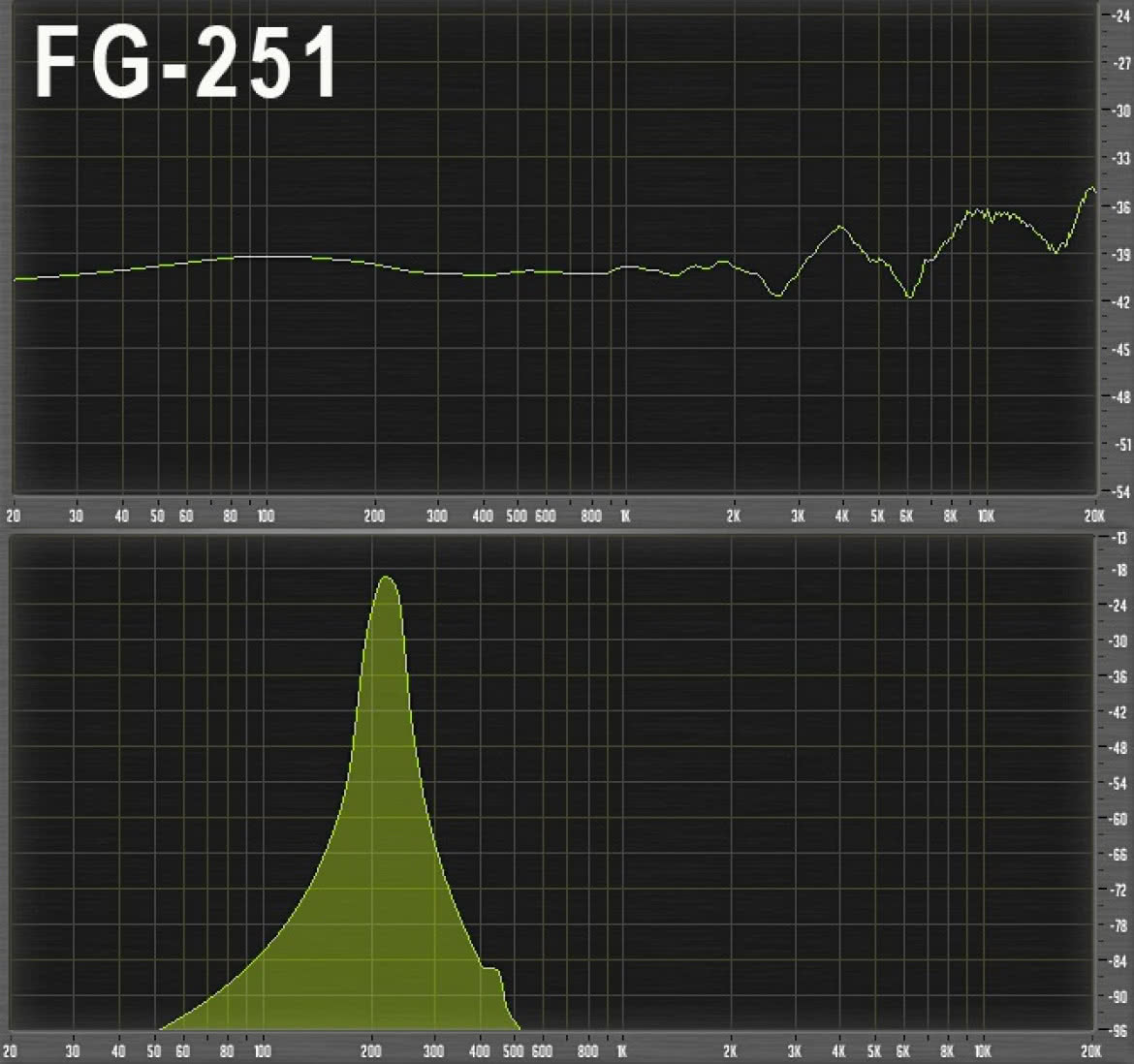Click the 1K label under the response curve graph
Screen dimensions: 1134x1064
625,516
